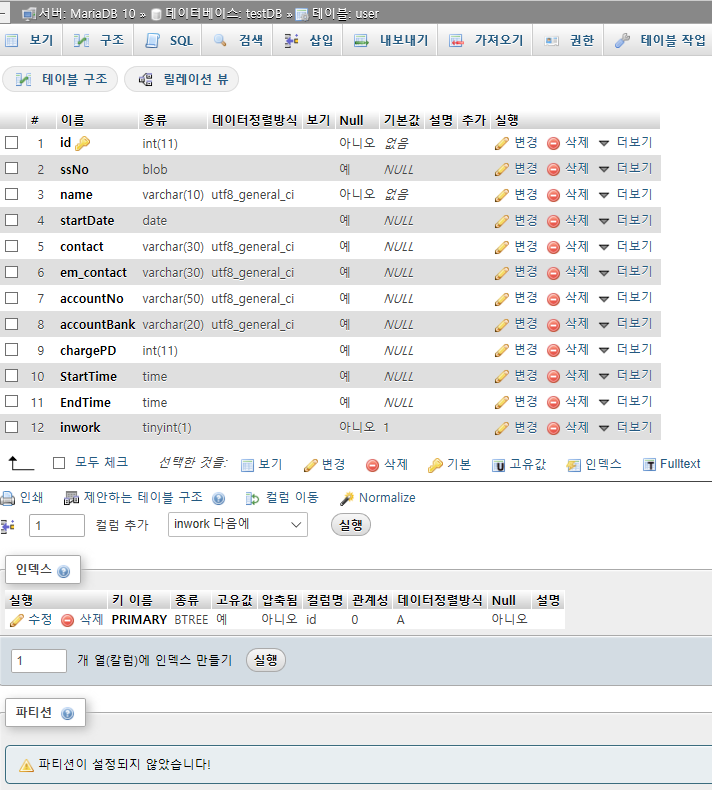Switch to the 보기 browse tab
This screenshot has width=712, height=790.
coord(29,40)
